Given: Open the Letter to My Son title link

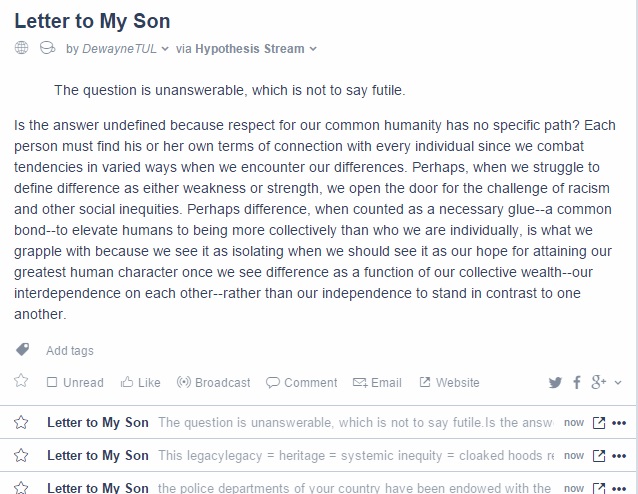Looking at the screenshot, I should point(92,21).
